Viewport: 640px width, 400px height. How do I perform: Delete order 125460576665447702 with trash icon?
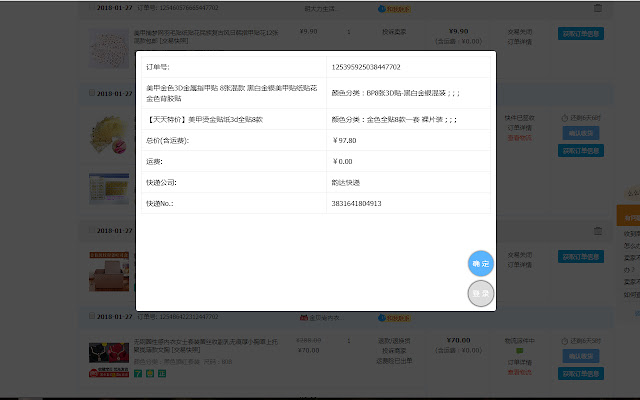coord(598,8)
